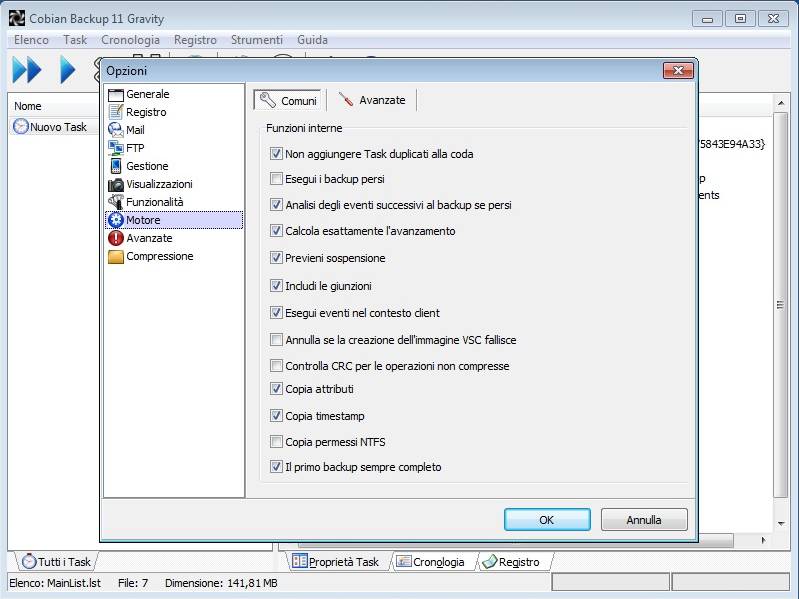Click the run all tasks double-arrow icon
Viewport: 799px width, 599px height.
(27, 70)
